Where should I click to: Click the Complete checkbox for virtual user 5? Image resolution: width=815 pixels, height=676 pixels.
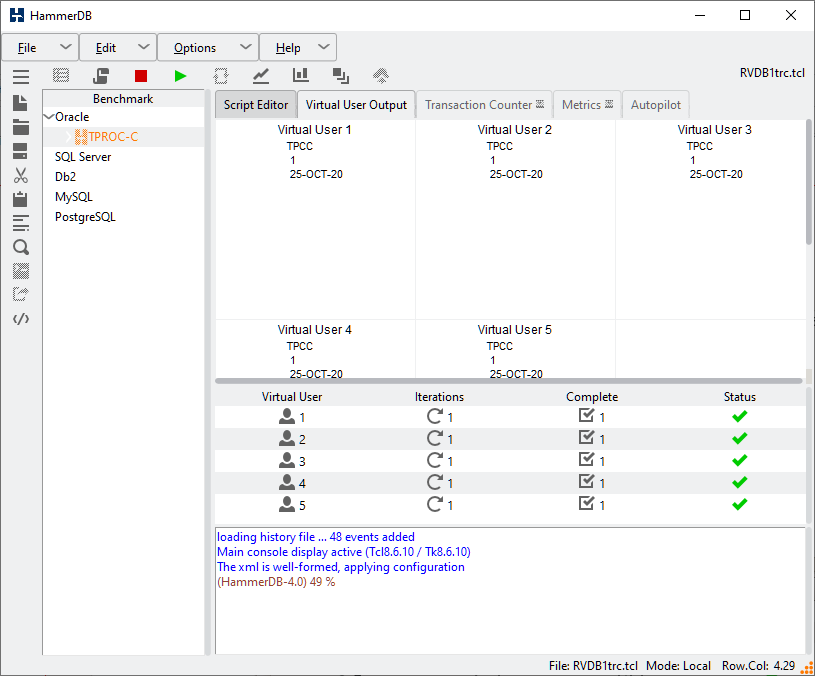pos(587,505)
